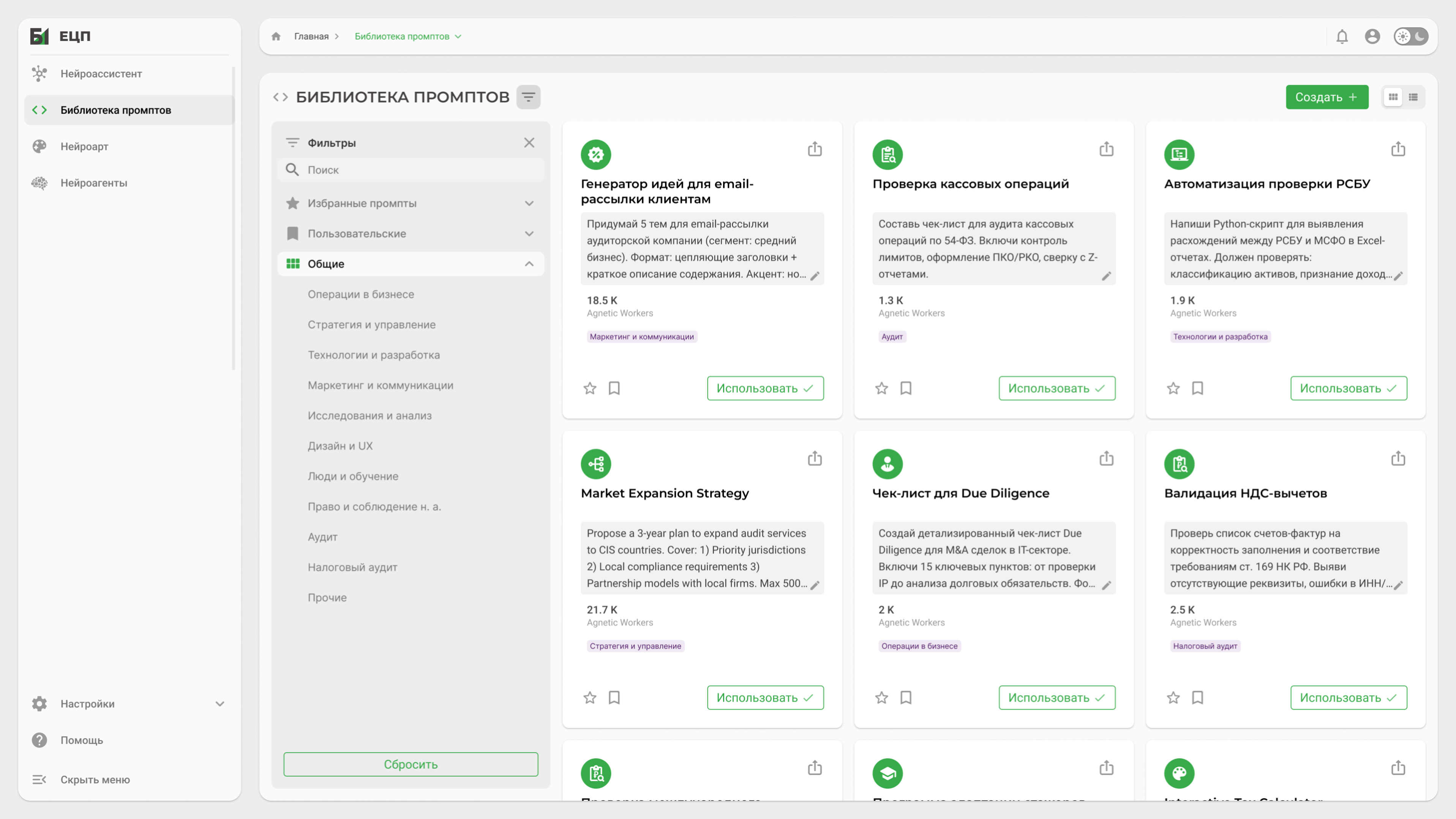Switch to list view layout

click(1413, 97)
